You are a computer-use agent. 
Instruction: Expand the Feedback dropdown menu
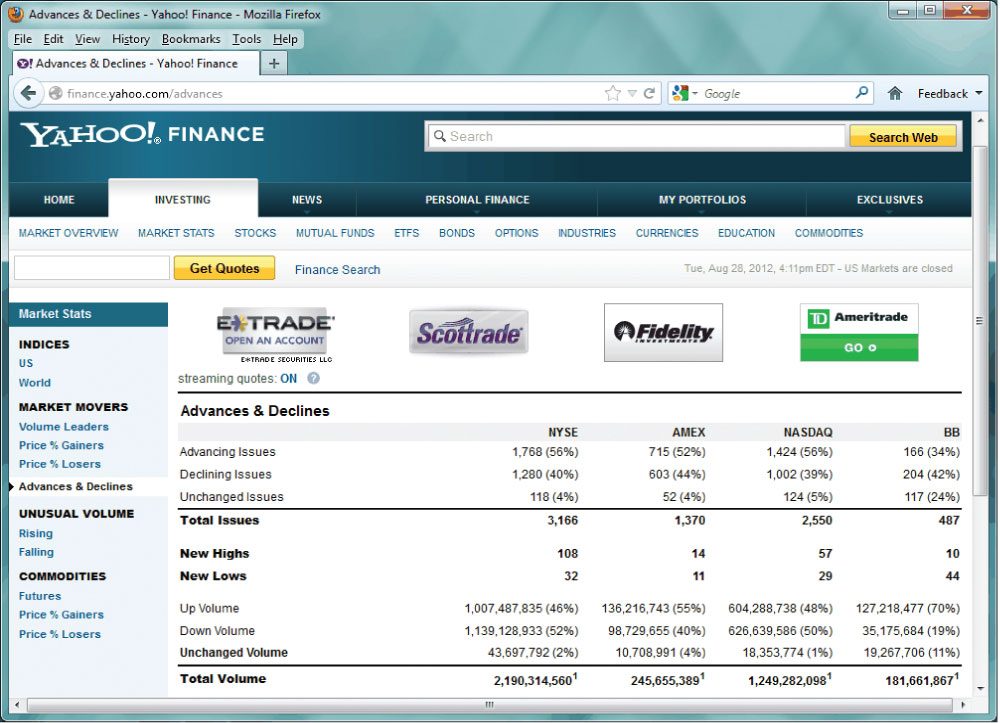[950, 94]
